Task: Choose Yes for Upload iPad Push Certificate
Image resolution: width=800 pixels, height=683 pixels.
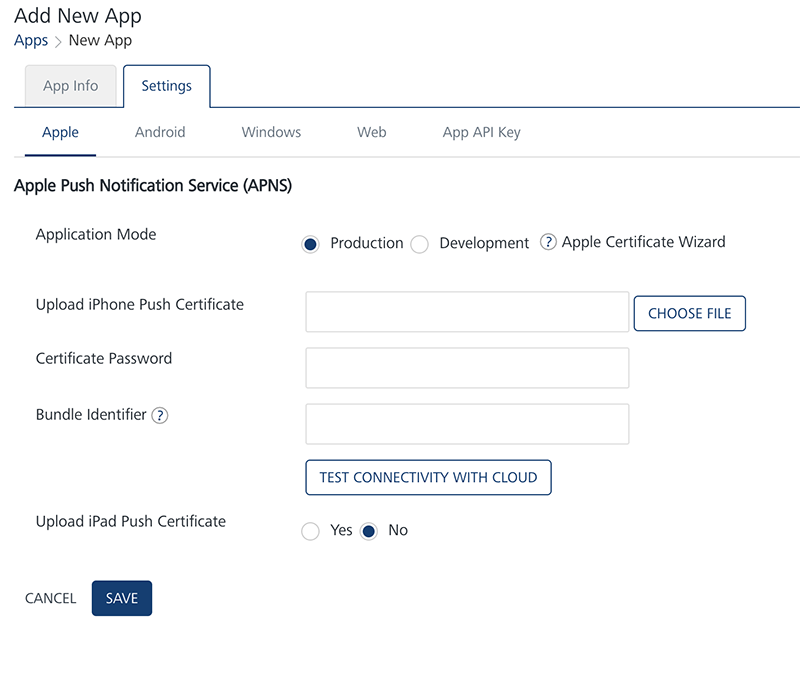Action: coord(311,531)
